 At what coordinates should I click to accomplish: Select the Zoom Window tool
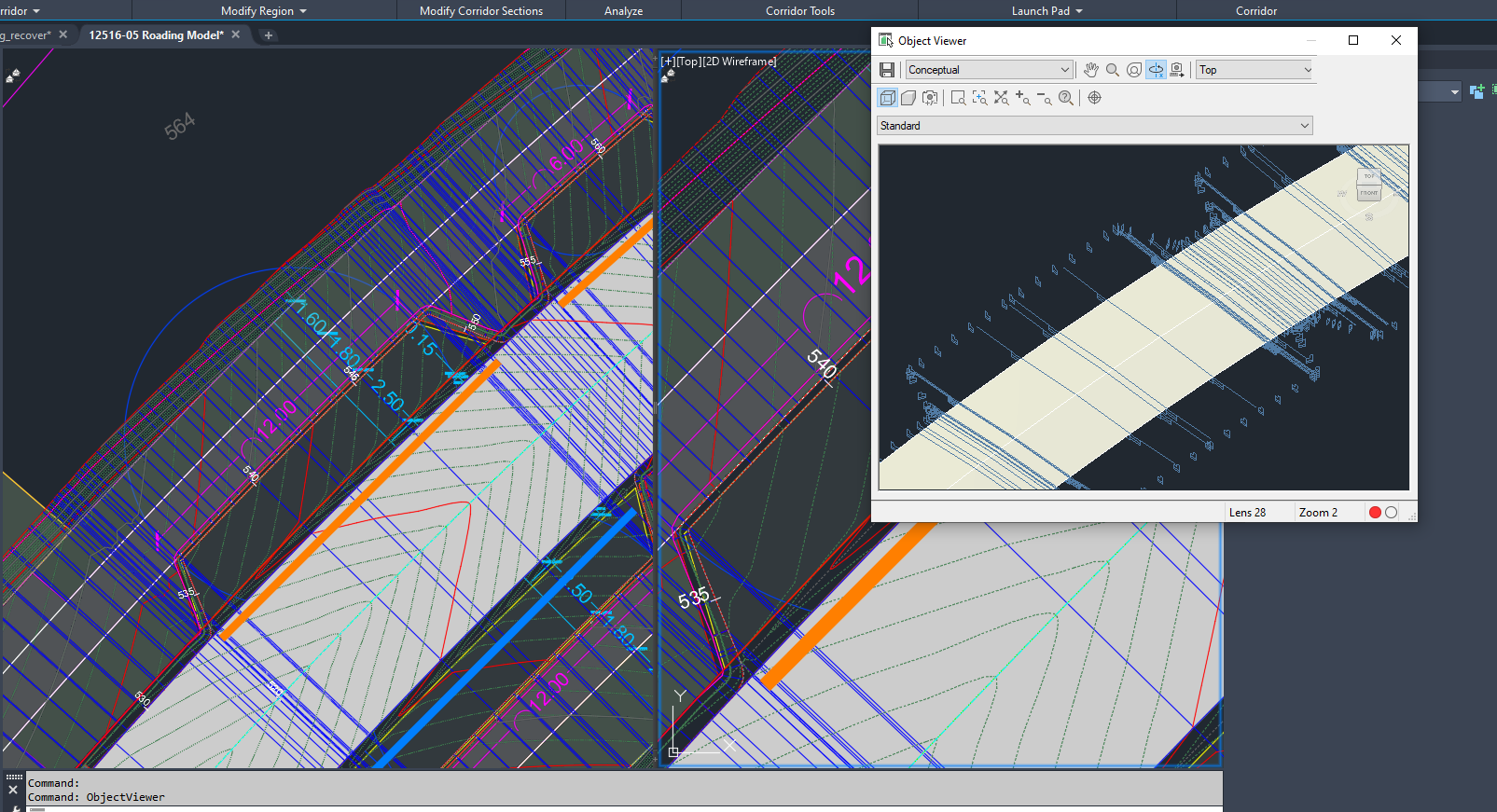tap(958, 98)
